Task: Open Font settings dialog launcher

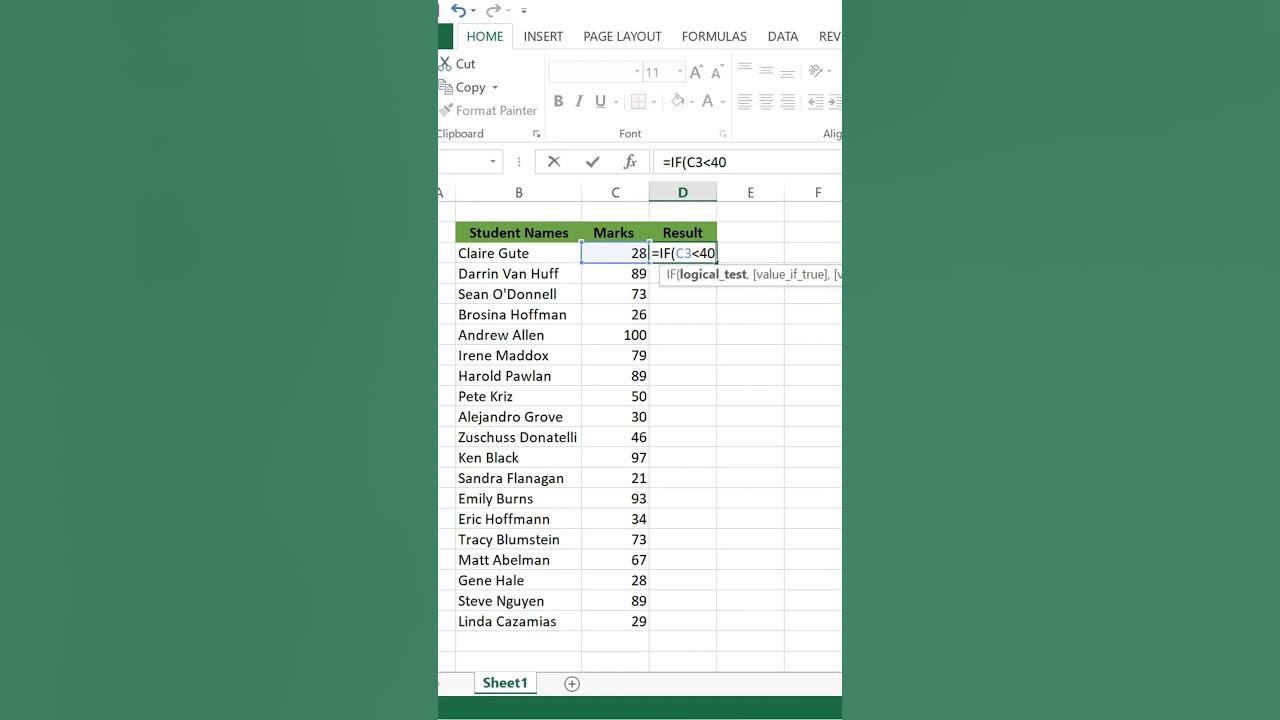Action: click(x=723, y=134)
